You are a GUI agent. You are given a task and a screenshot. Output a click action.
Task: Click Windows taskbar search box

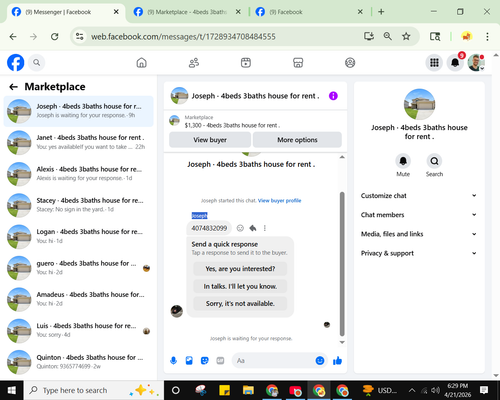pyautogui.click(x=94, y=390)
